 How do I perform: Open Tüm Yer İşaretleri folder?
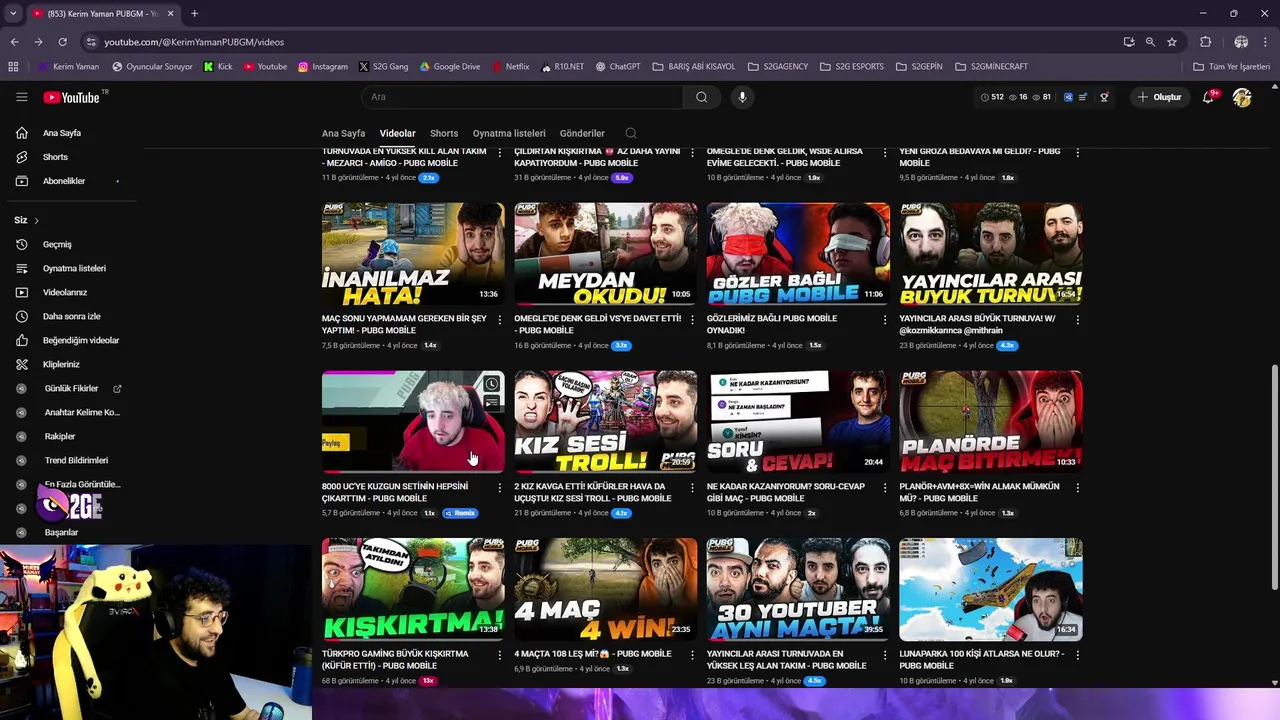(x=1231, y=67)
